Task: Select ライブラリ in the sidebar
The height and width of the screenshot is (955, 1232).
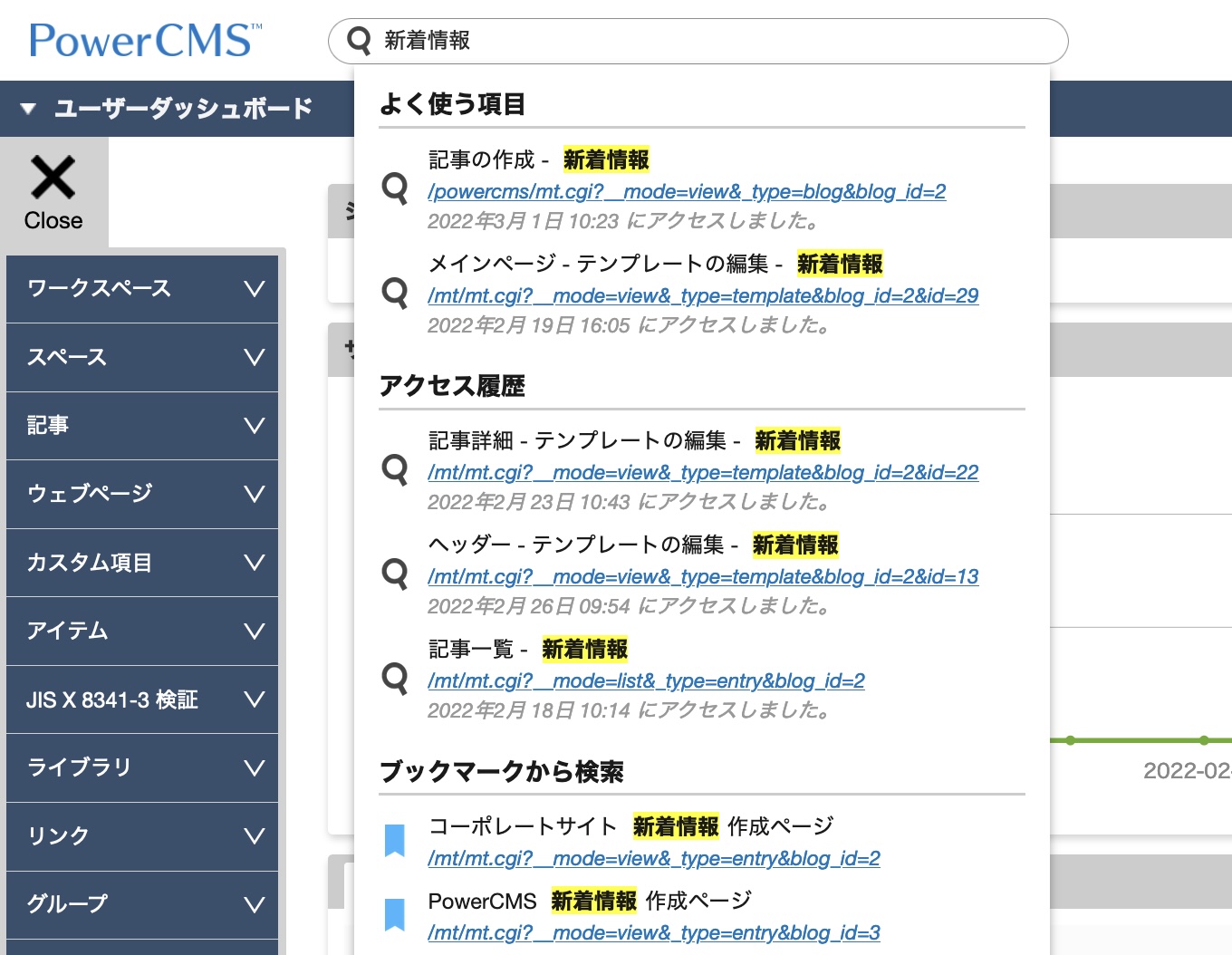Action: pos(142,768)
